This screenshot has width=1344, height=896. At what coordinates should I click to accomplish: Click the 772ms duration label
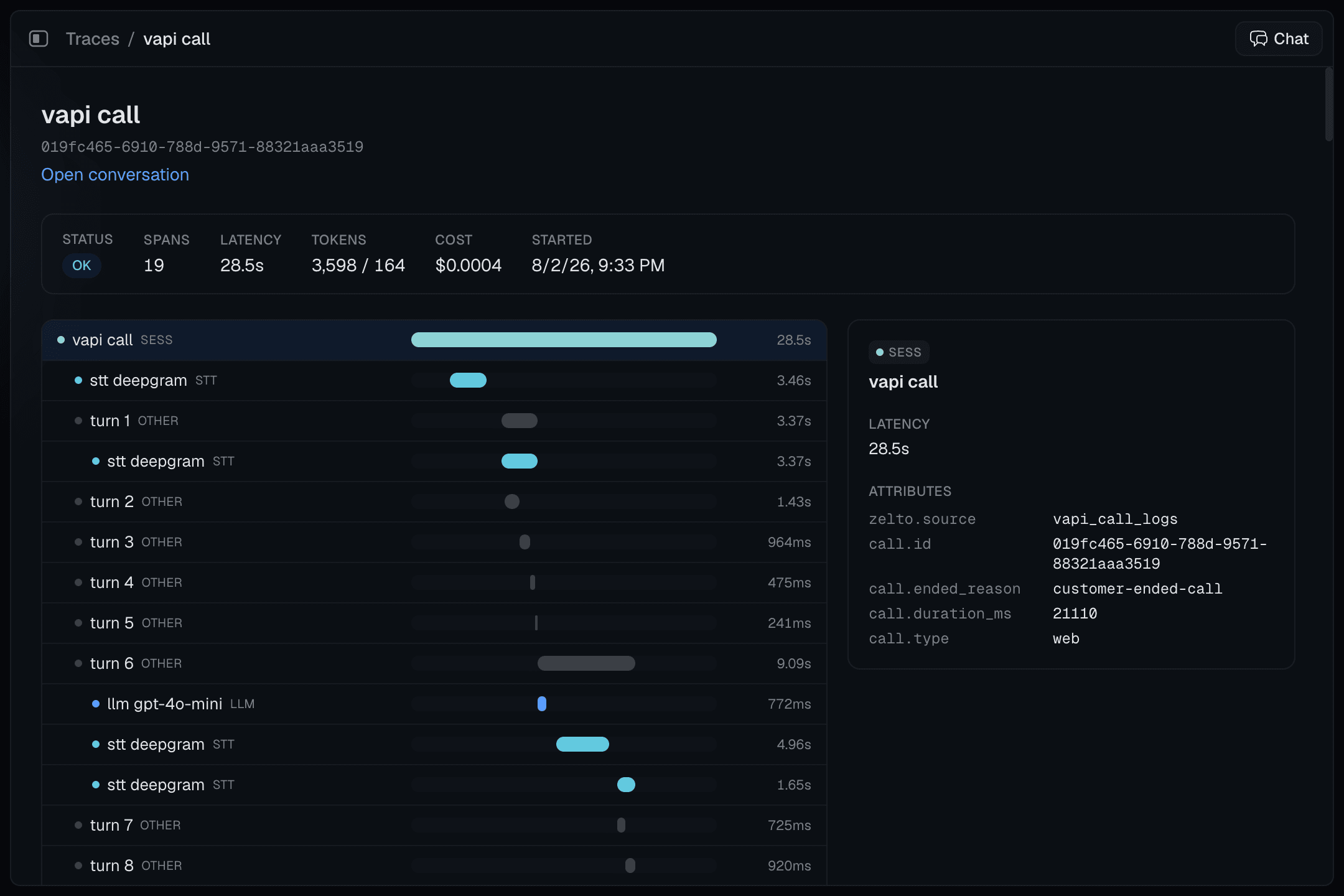tap(790, 704)
